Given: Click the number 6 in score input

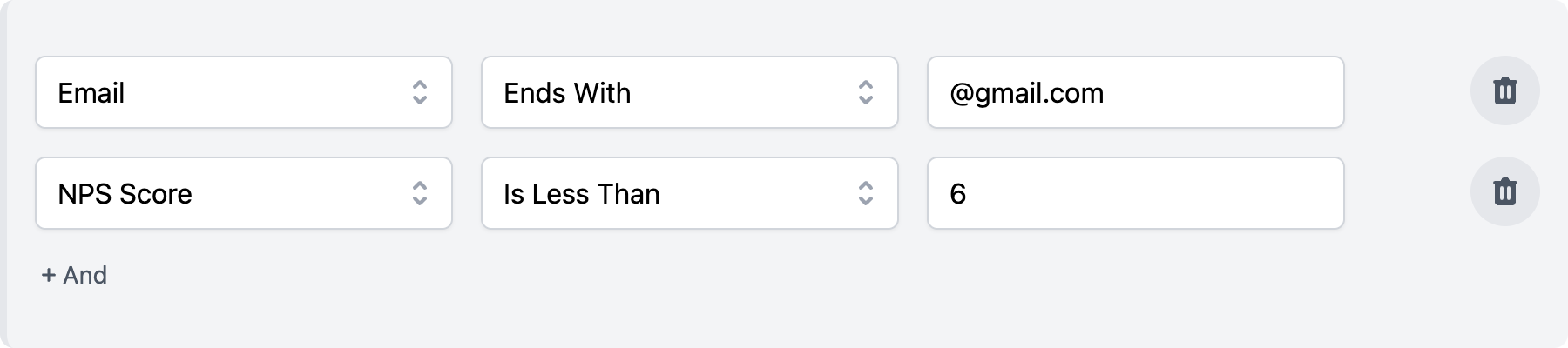Looking at the screenshot, I should (x=958, y=194).
